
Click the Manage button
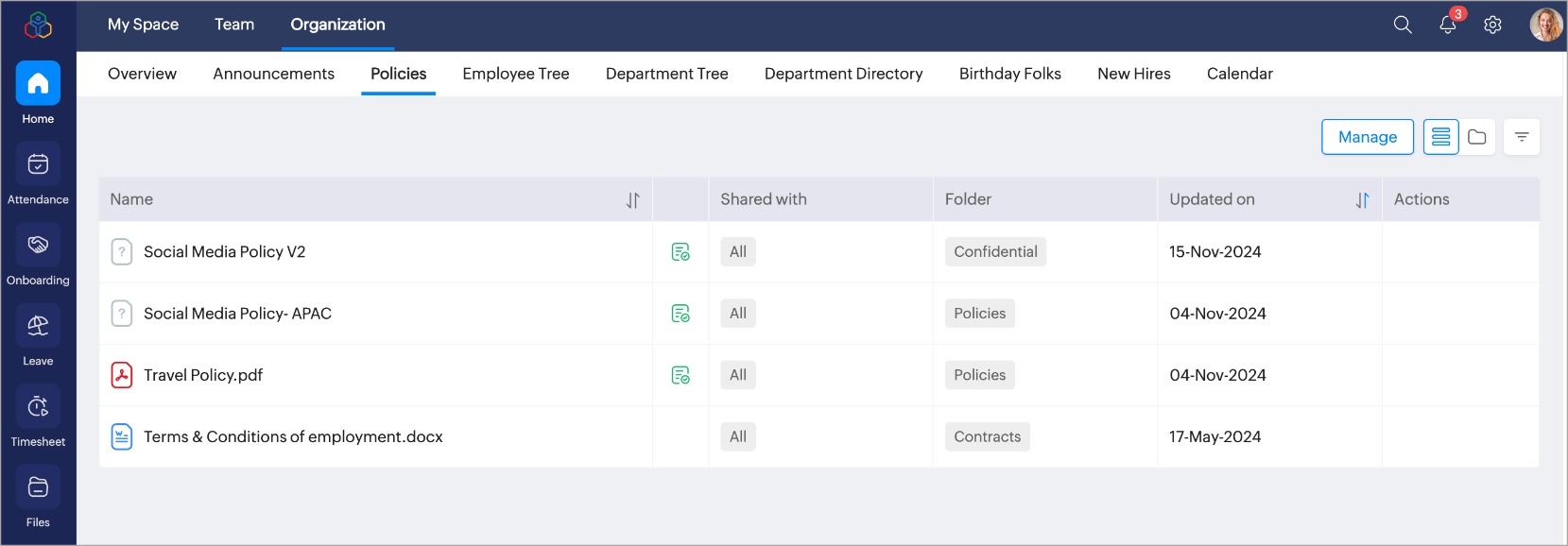point(1367,137)
